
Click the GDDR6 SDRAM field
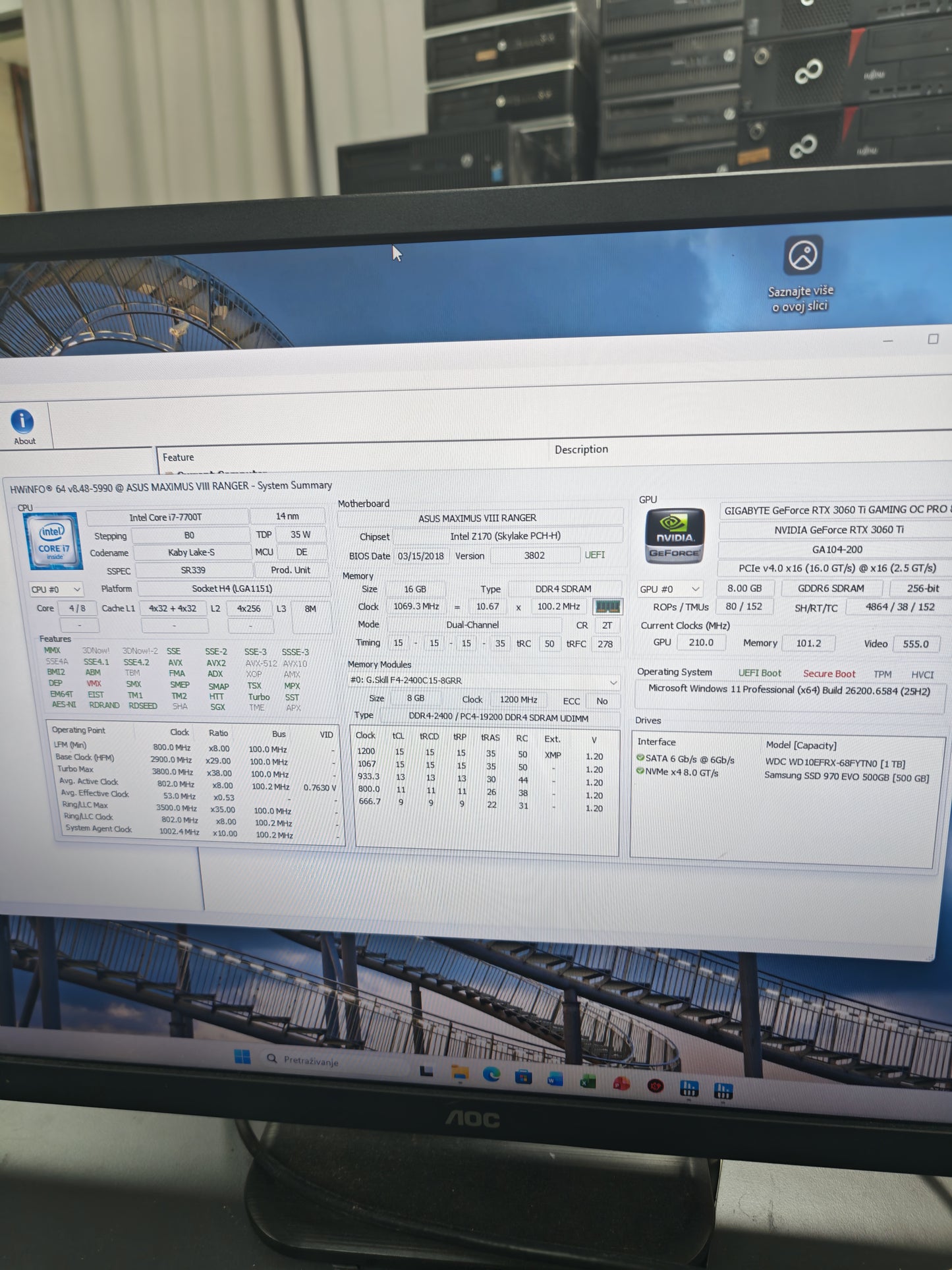pos(831,588)
